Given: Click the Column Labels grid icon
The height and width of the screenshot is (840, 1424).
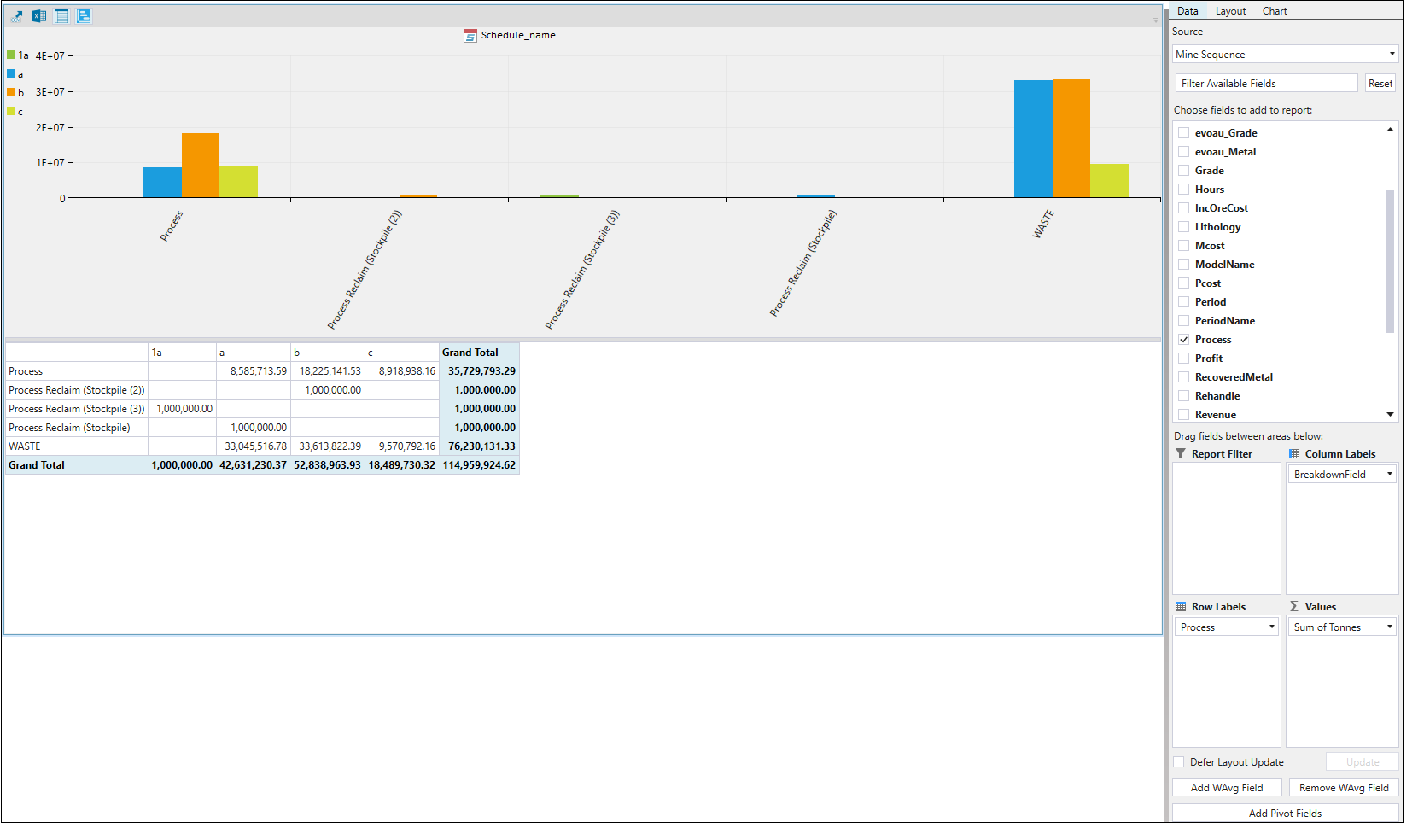Looking at the screenshot, I should click(x=1294, y=454).
